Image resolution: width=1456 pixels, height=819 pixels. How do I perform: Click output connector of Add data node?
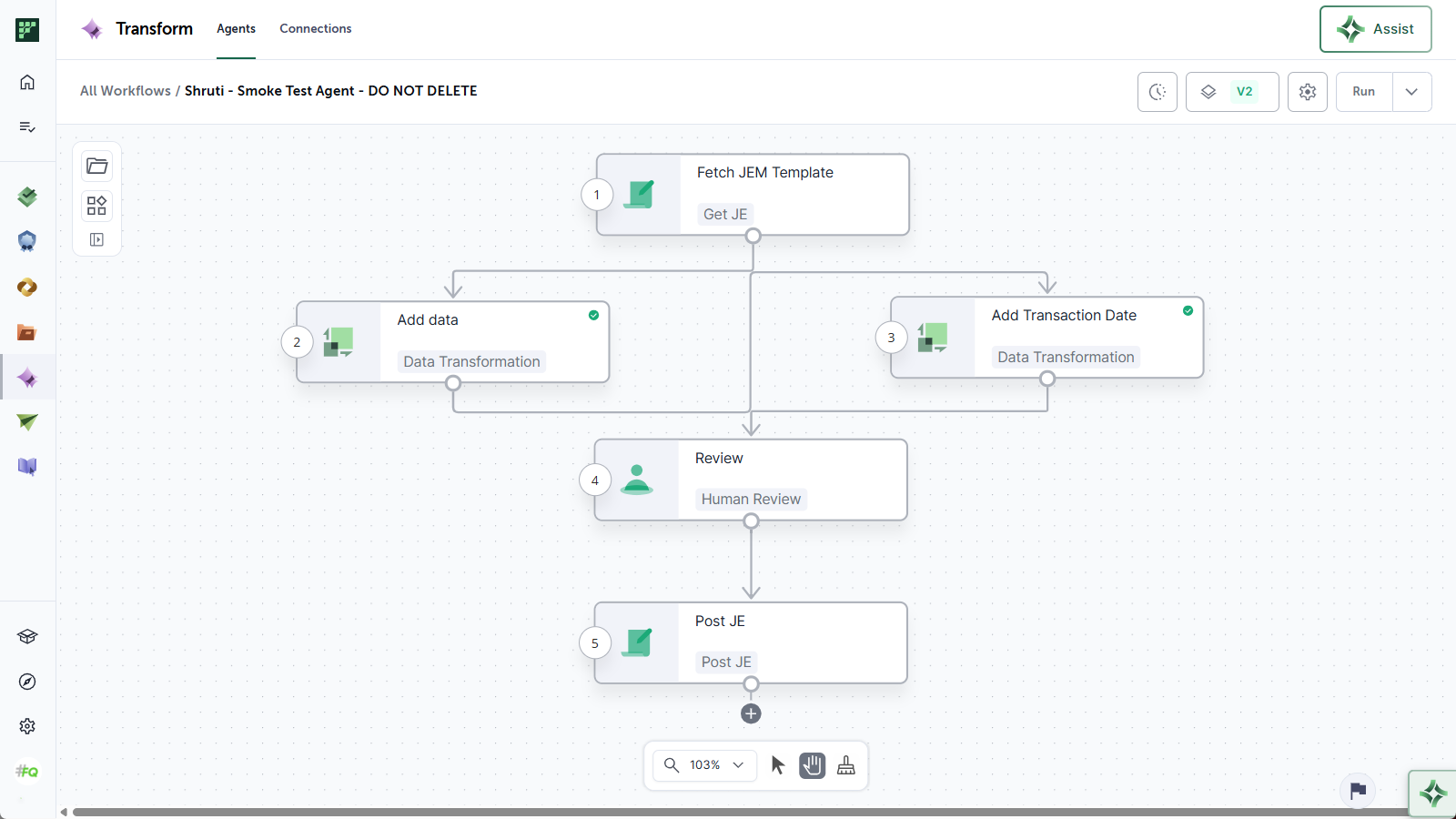click(x=453, y=383)
